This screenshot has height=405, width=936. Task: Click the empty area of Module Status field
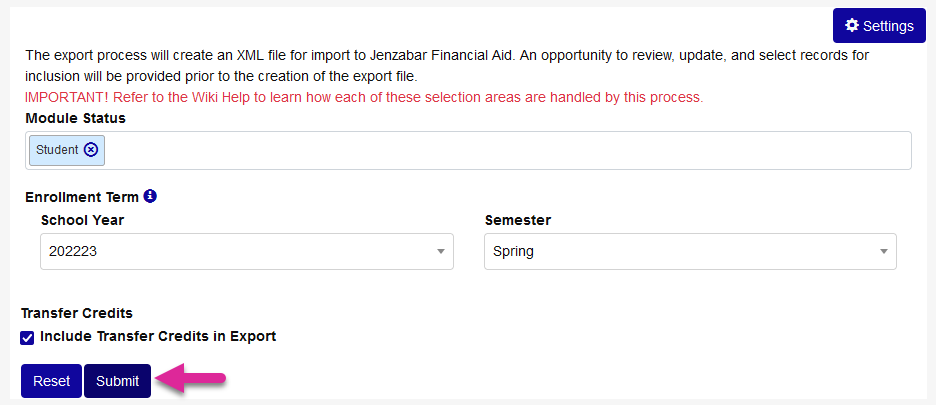coord(500,151)
